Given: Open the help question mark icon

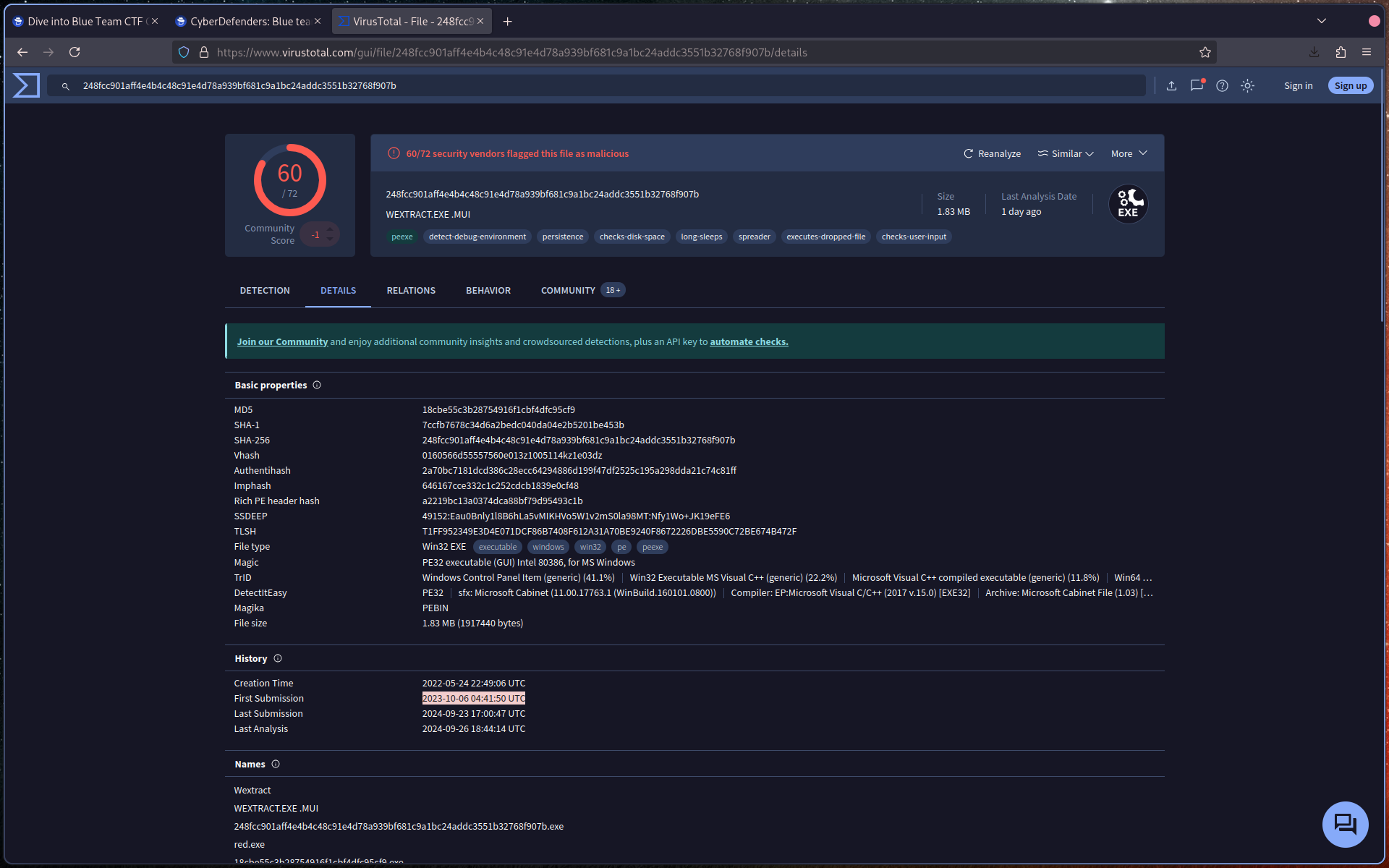Looking at the screenshot, I should [1222, 86].
